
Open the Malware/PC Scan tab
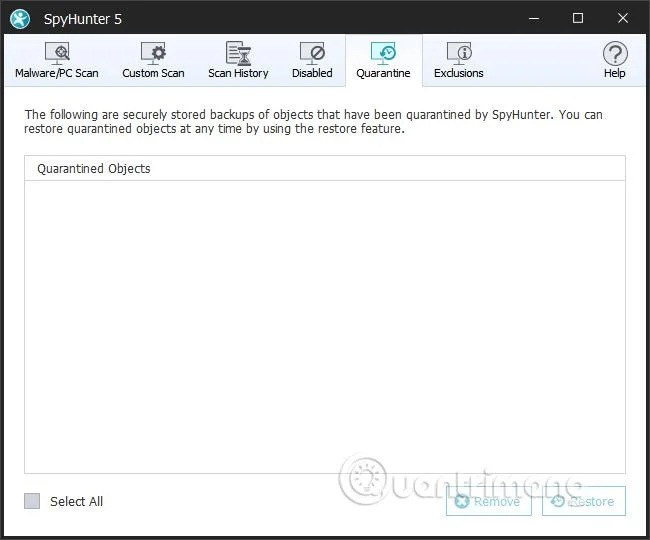point(57,61)
